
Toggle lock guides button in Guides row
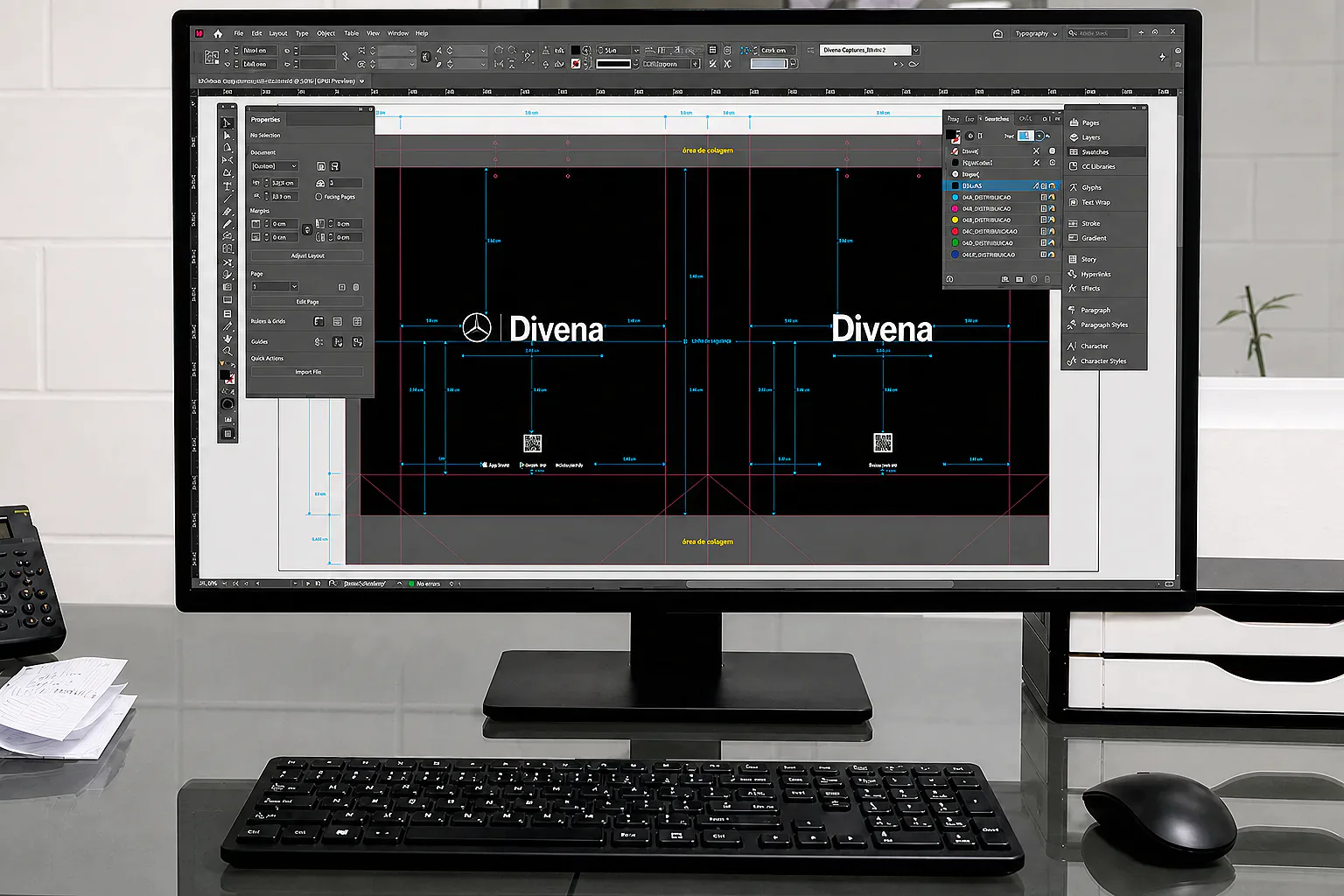(338, 342)
